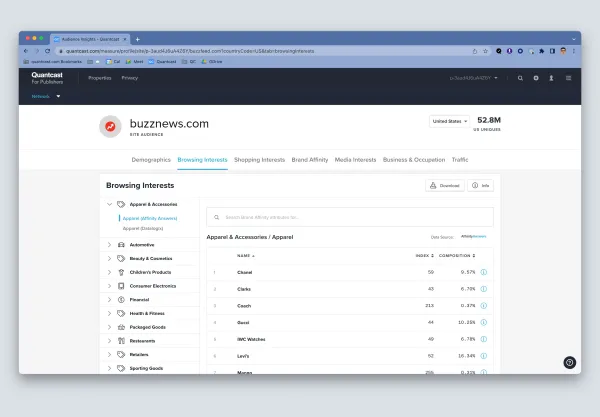The width and height of the screenshot is (600, 417).
Task: Share the page from the address bar
Action: [475, 51]
